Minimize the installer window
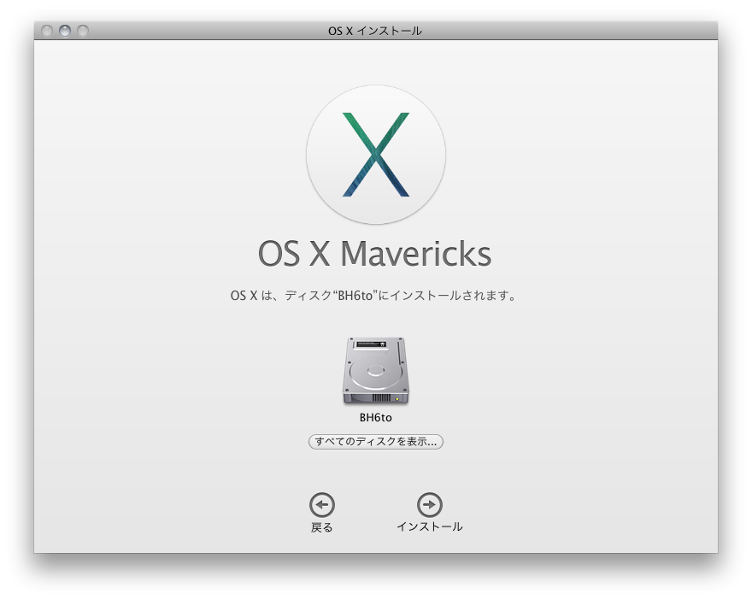Viewport: 752px width, 600px height. [x=65, y=31]
